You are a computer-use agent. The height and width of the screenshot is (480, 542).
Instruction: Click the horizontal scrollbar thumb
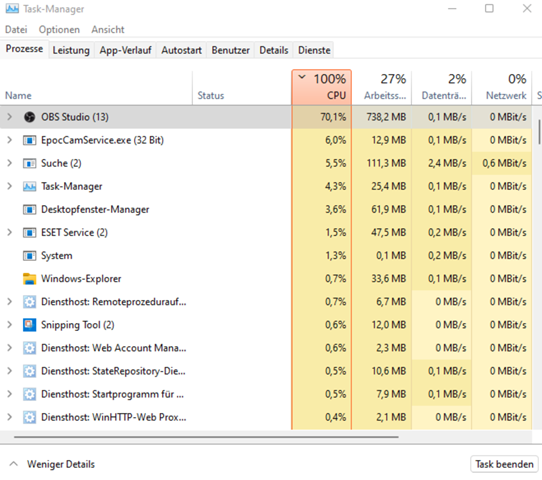pyautogui.click(x=206, y=437)
